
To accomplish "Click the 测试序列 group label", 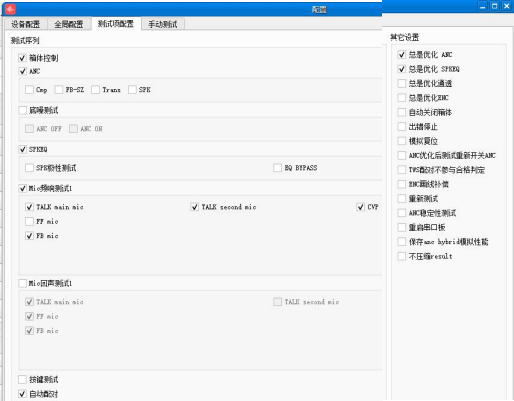I will pyautogui.click(x=25, y=41).
